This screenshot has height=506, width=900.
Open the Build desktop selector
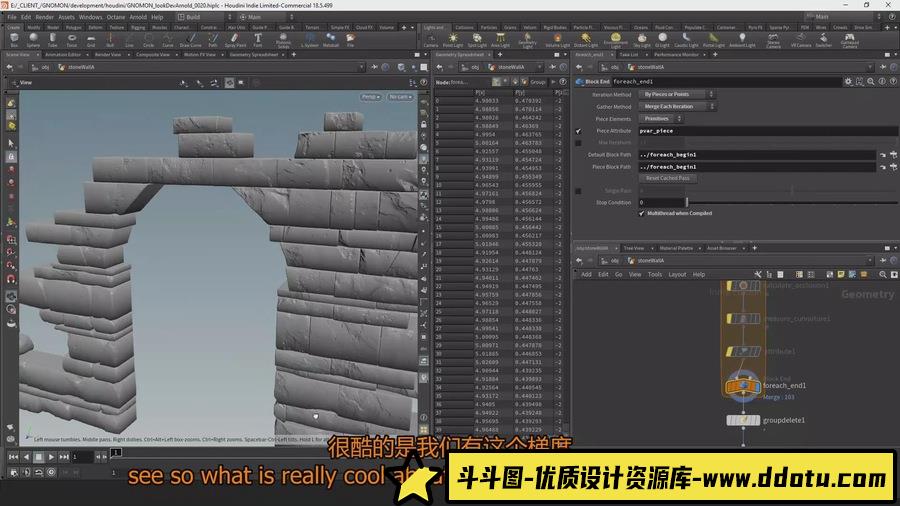[x=204, y=17]
